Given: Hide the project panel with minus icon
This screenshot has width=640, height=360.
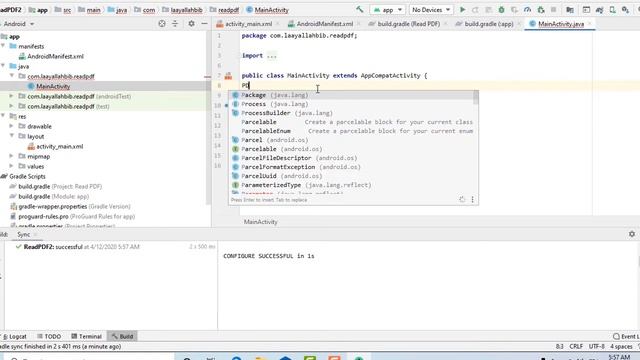Looking at the screenshot, I should tap(204, 24).
